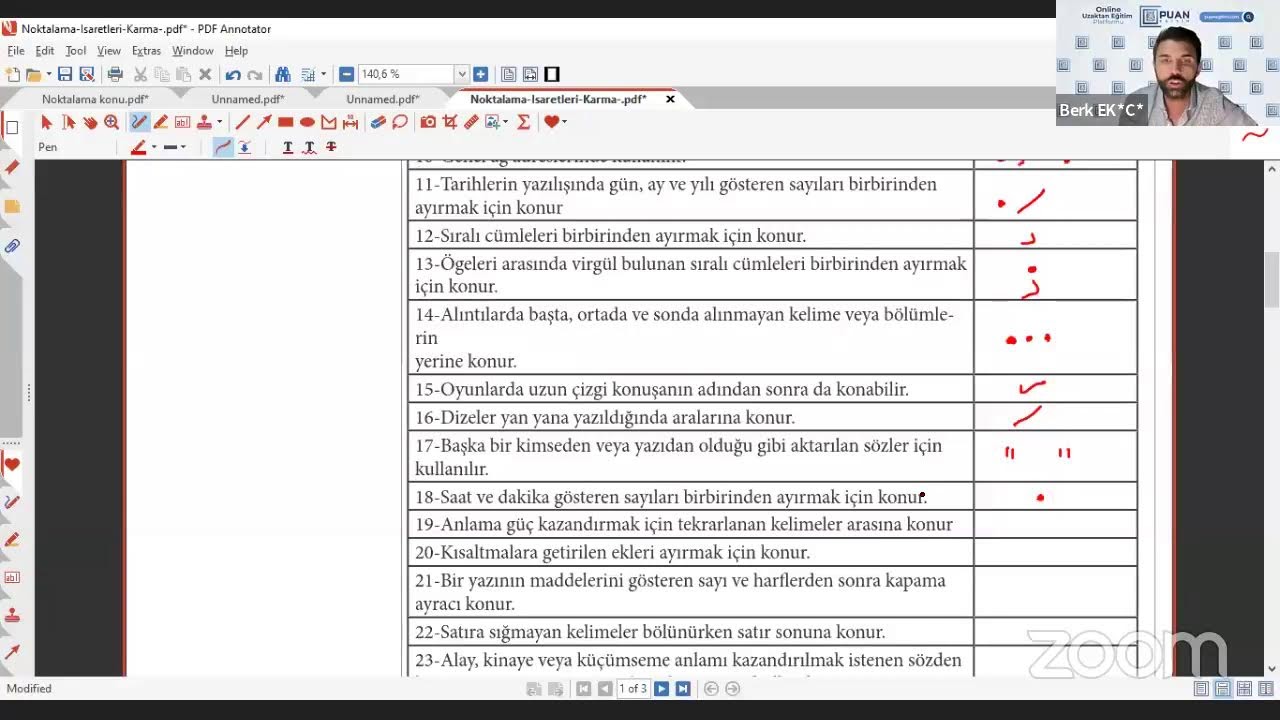Open the Help menu
Screen dimensions: 1280x720
click(x=236, y=51)
